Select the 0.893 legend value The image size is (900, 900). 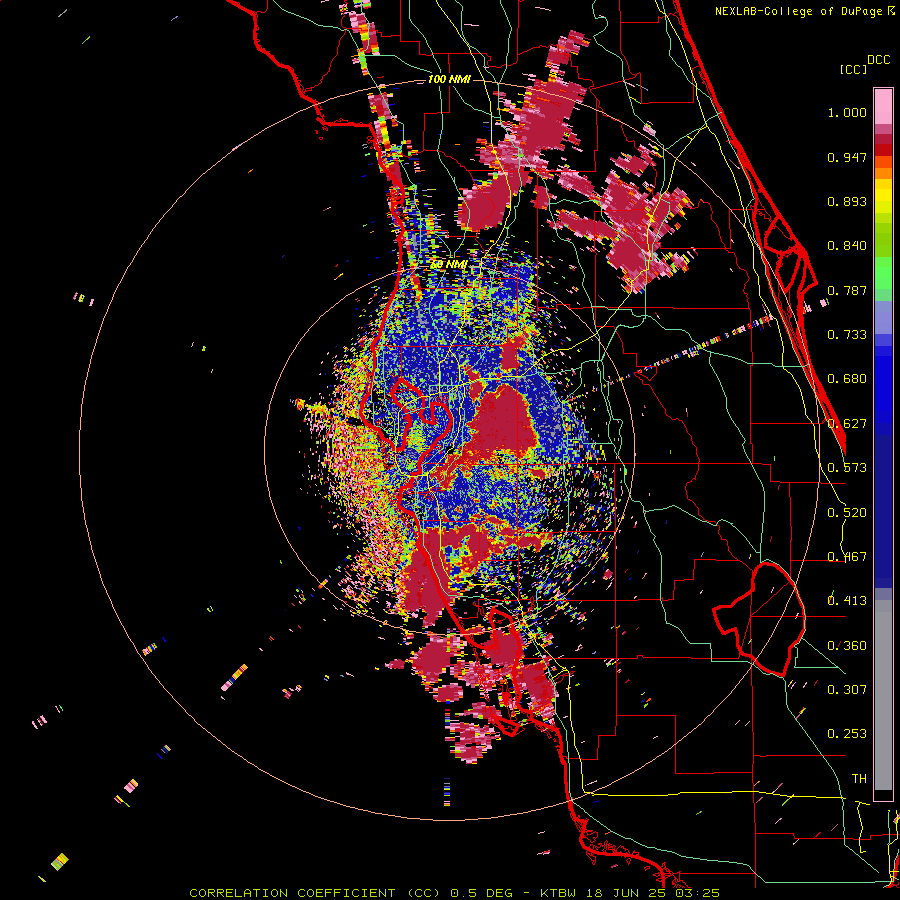[x=847, y=201]
